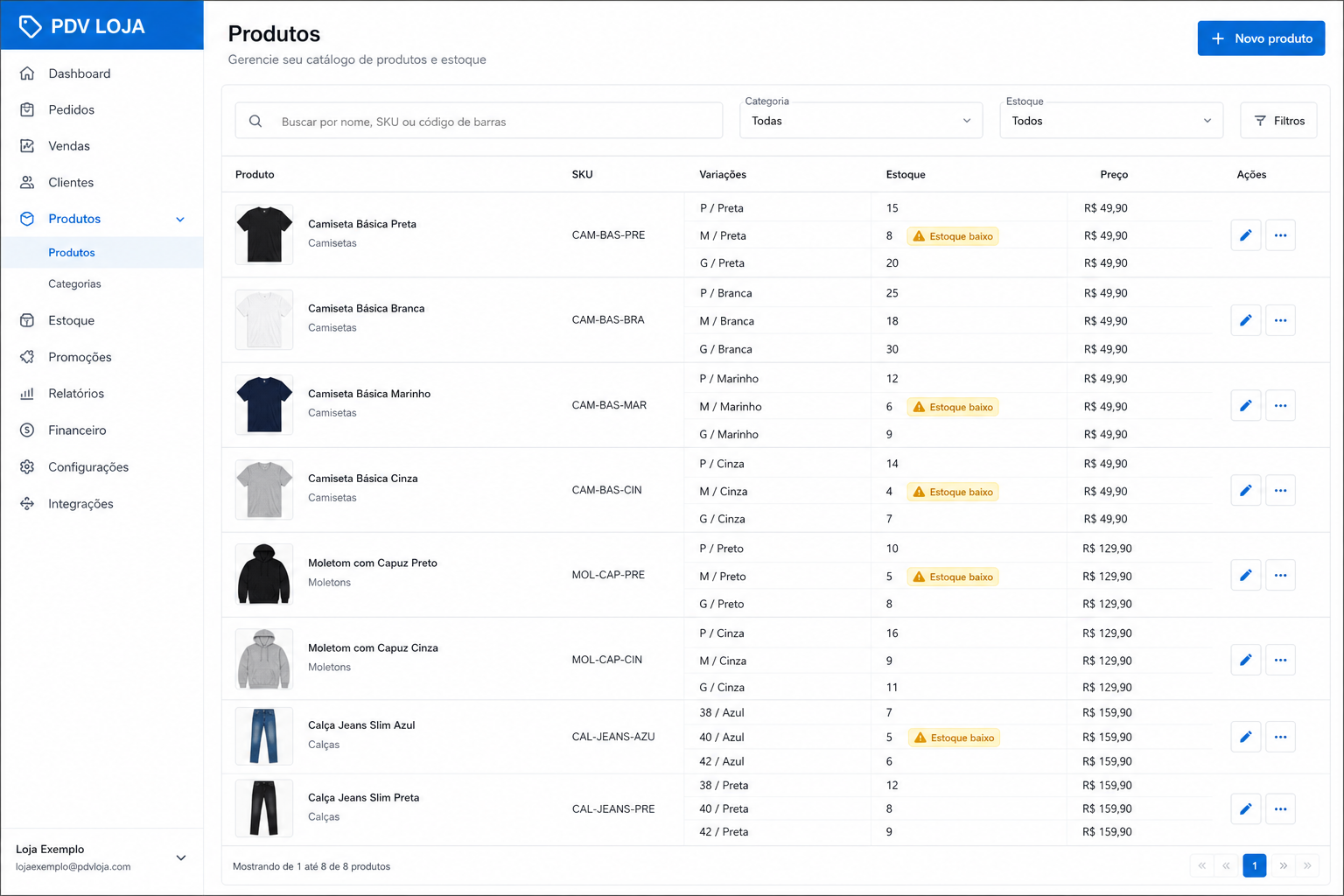Edit Camiseta Básica Cinza via pencil icon
Image resolution: width=1344 pixels, height=896 pixels.
coord(1245,491)
